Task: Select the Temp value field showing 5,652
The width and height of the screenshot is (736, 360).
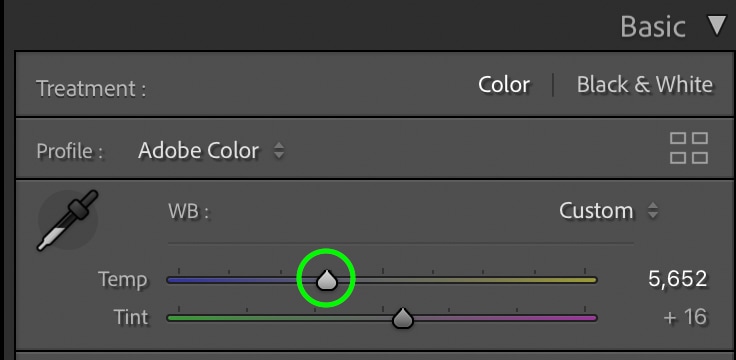Action: (677, 279)
